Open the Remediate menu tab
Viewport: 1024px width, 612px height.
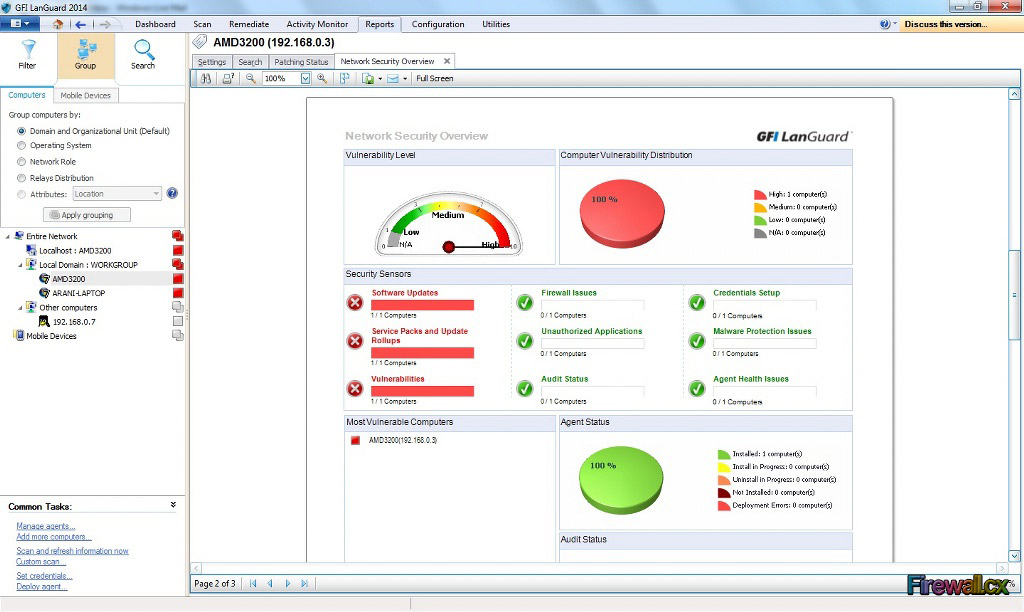click(249, 24)
